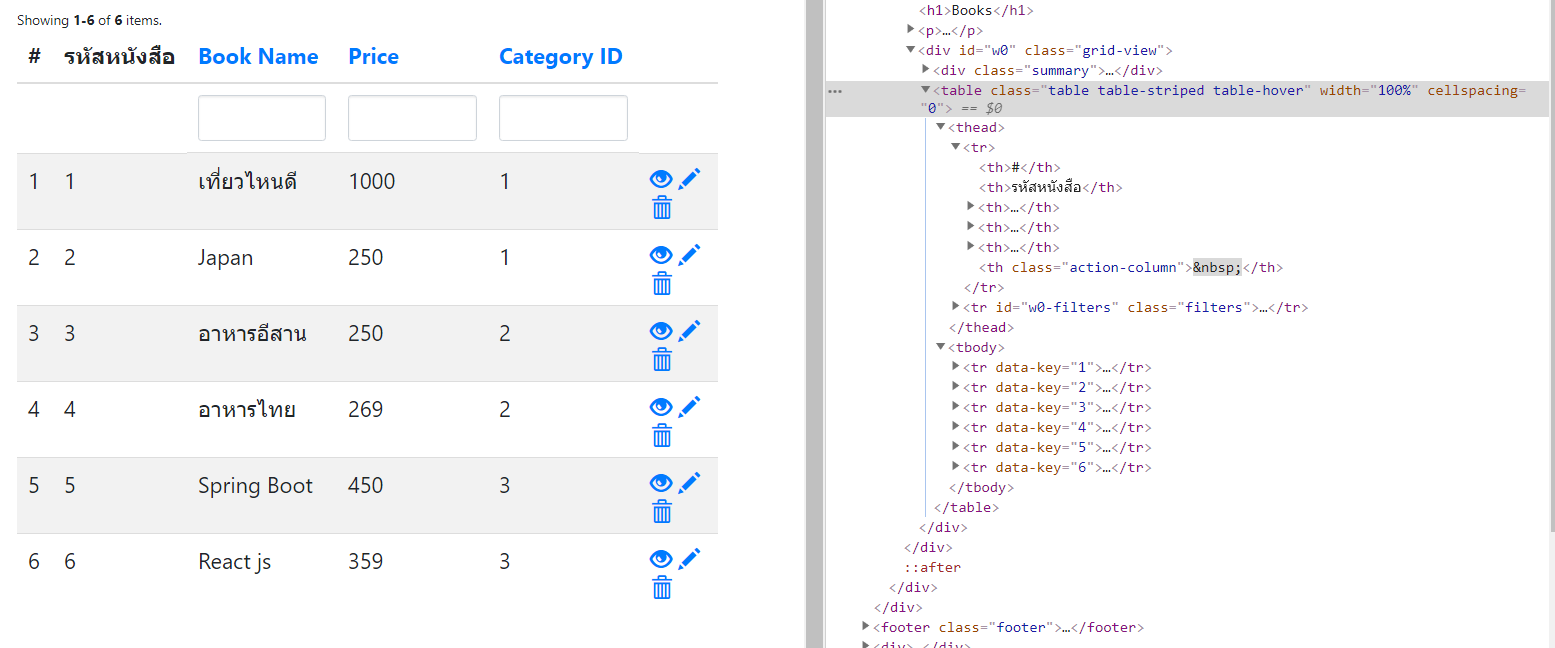Click the trash icon for the Japan book
Image resolution: width=1555 pixels, height=648 pixels.
661,283
